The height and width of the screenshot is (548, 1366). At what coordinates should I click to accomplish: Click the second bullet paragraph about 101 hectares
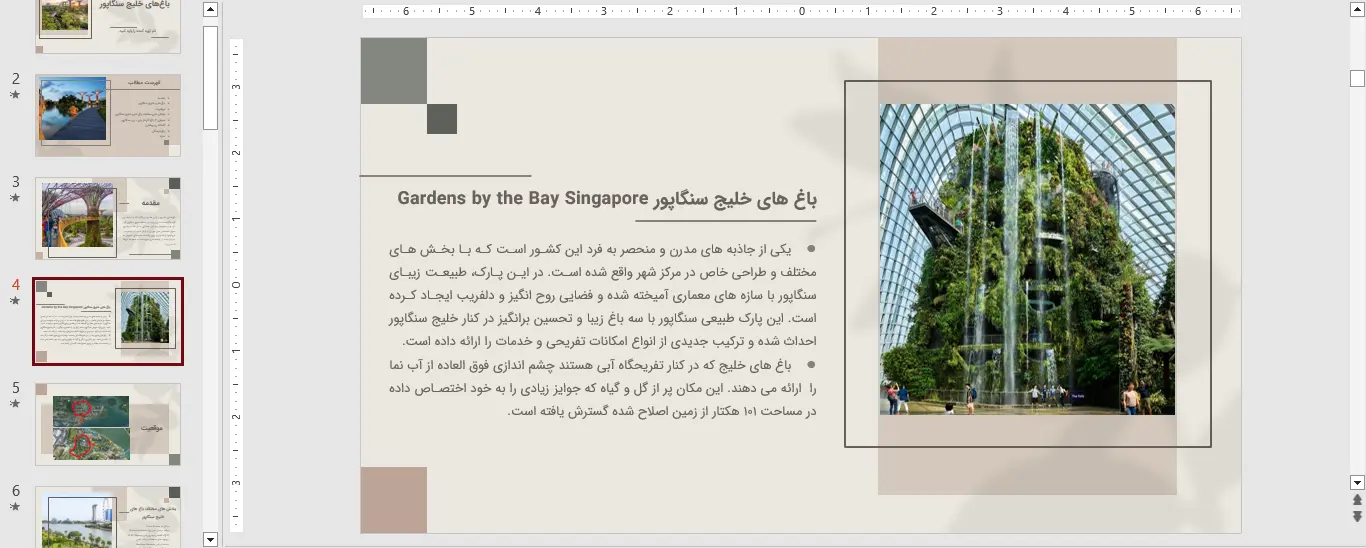(602, 389)
